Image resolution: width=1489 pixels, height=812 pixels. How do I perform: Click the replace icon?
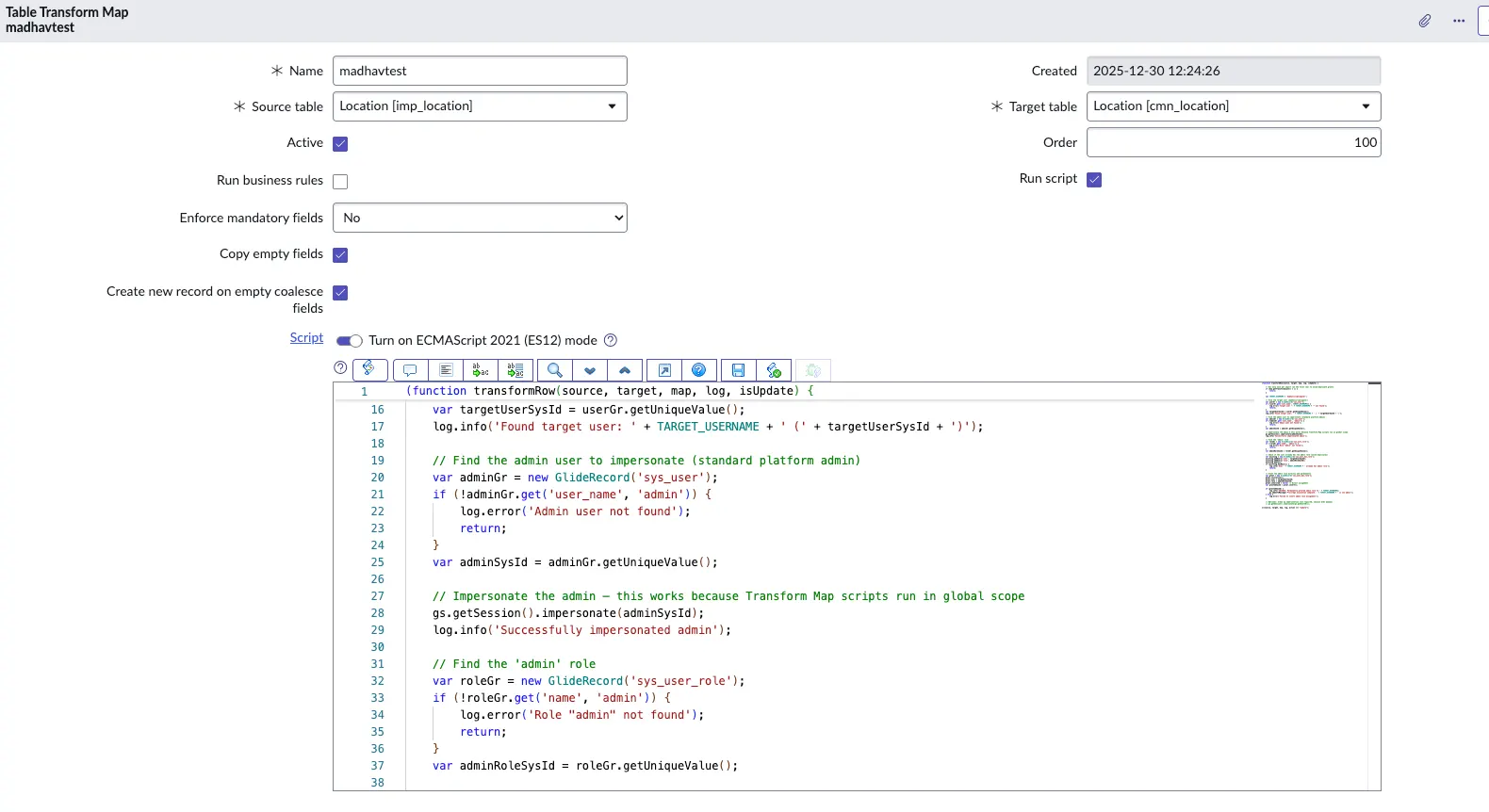click(x=481, y=370)
